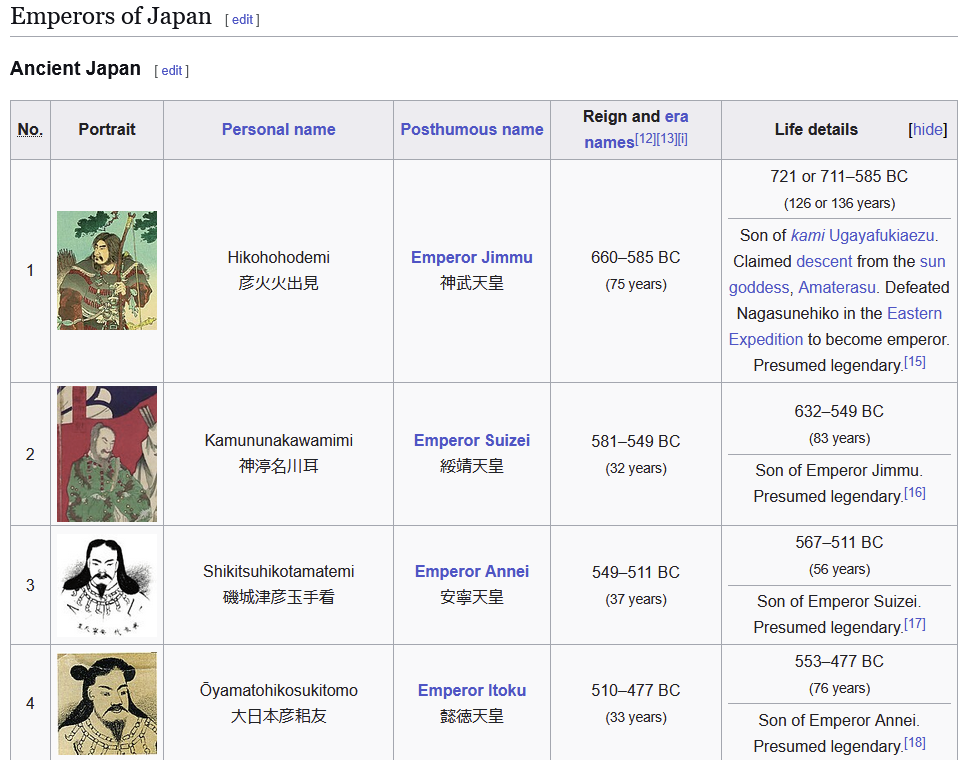Click the reign dates 660–585 BC
The height and width of the screenshot is (760, 976).
pyautogui.click(x=636, y=258)
